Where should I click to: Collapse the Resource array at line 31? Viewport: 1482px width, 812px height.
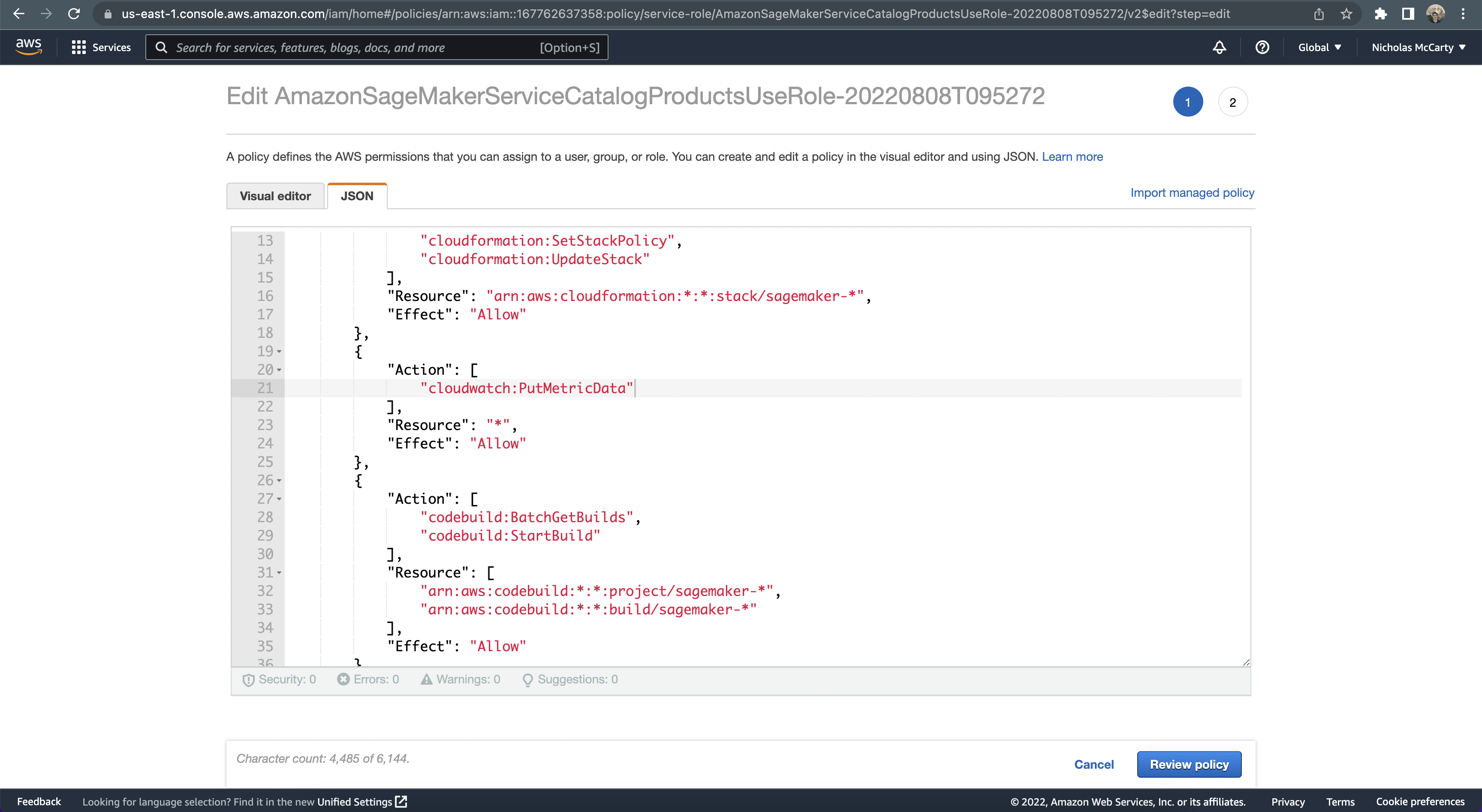pyautogui.click(x=279, y=573)
